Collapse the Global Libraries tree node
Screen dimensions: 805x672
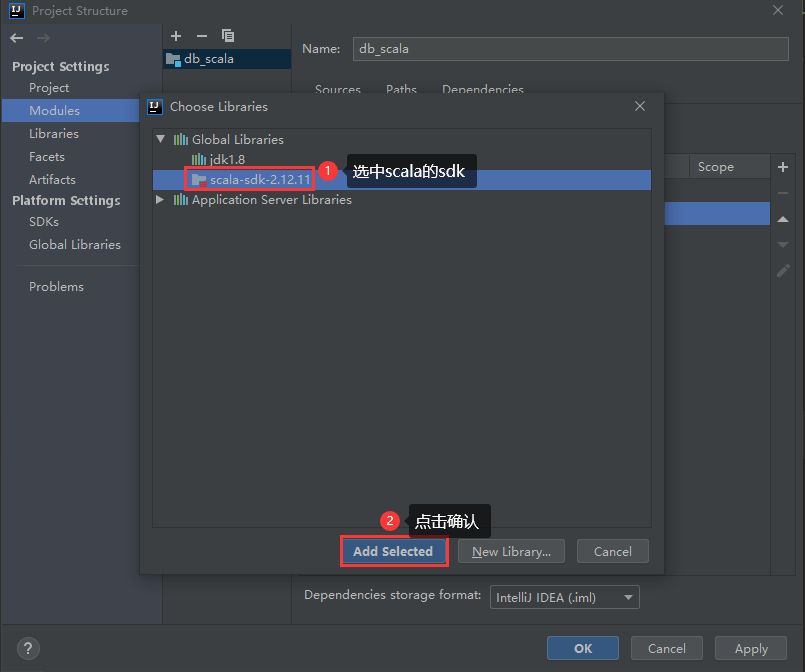161,139
